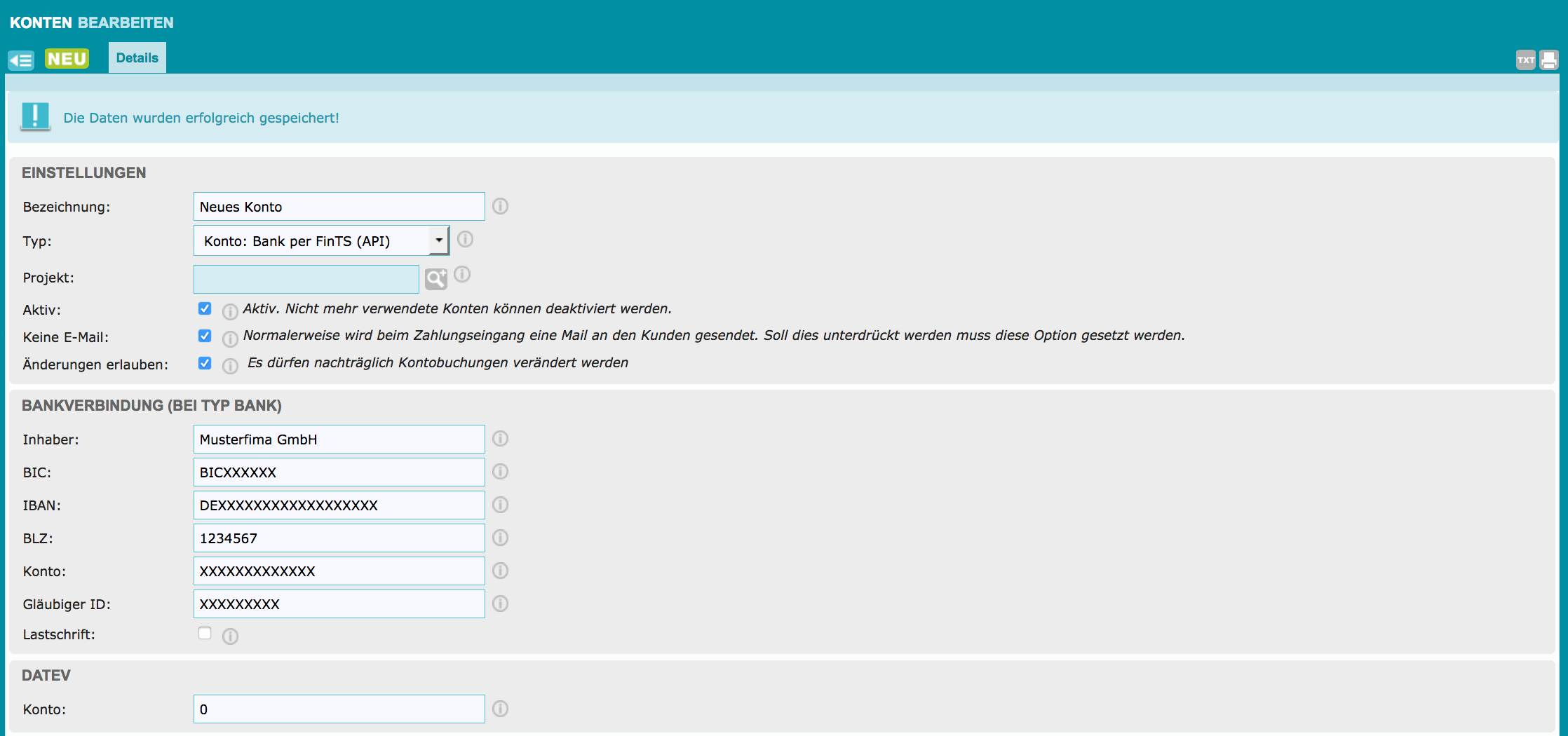Image resolution: width=1568 pixels, height=736 pixels.
Task: Toggle the Keine E-Mail checkbox
Action: point(205,336)
